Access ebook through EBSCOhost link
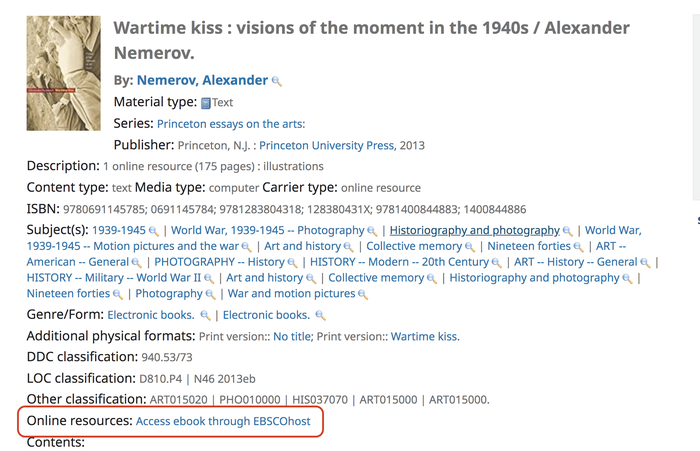This screenshot has height=451, width=700. click(x=223, y=422)
